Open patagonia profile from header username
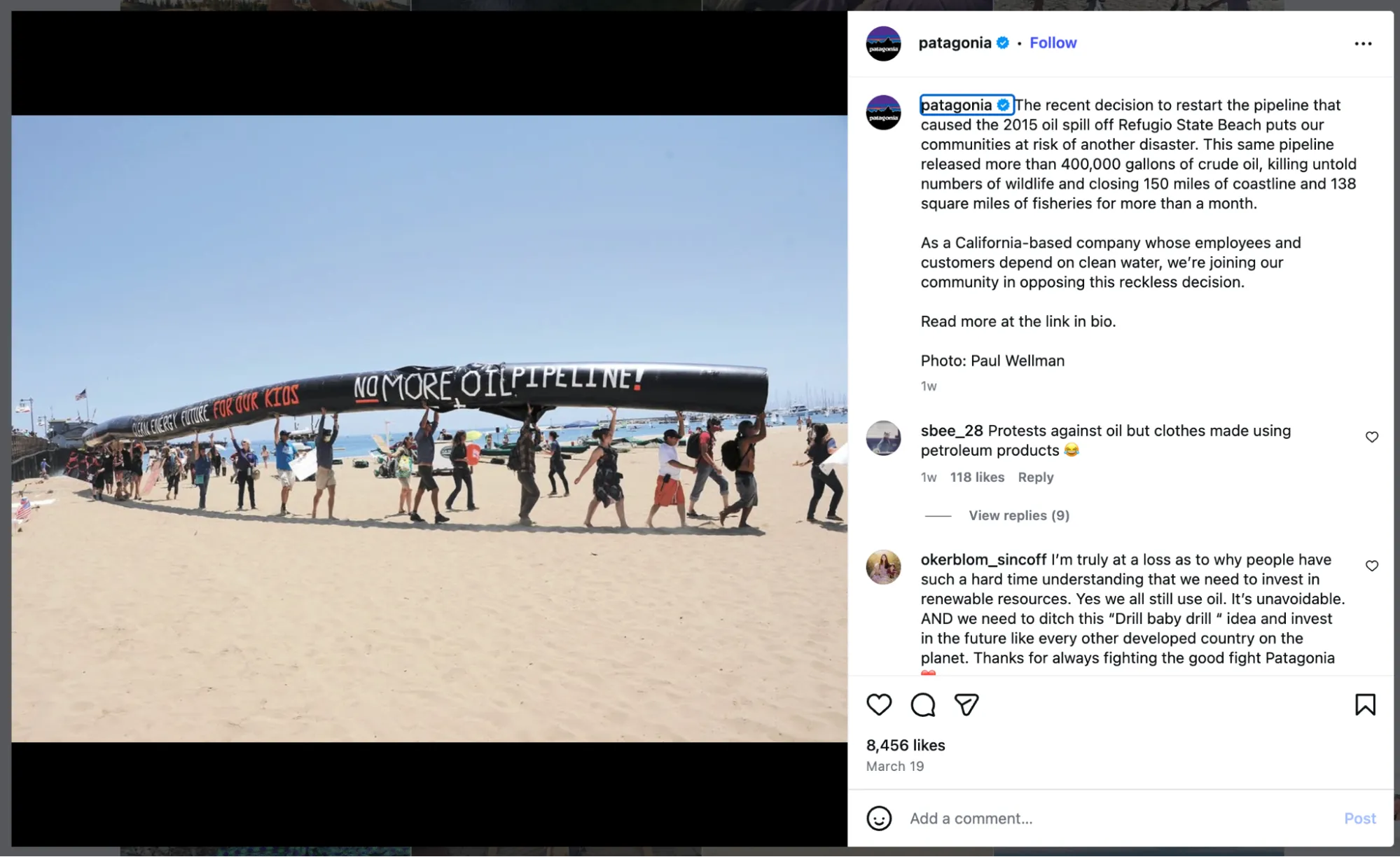This screenshot has height=857, width=1400. click(x=955, y=43)
